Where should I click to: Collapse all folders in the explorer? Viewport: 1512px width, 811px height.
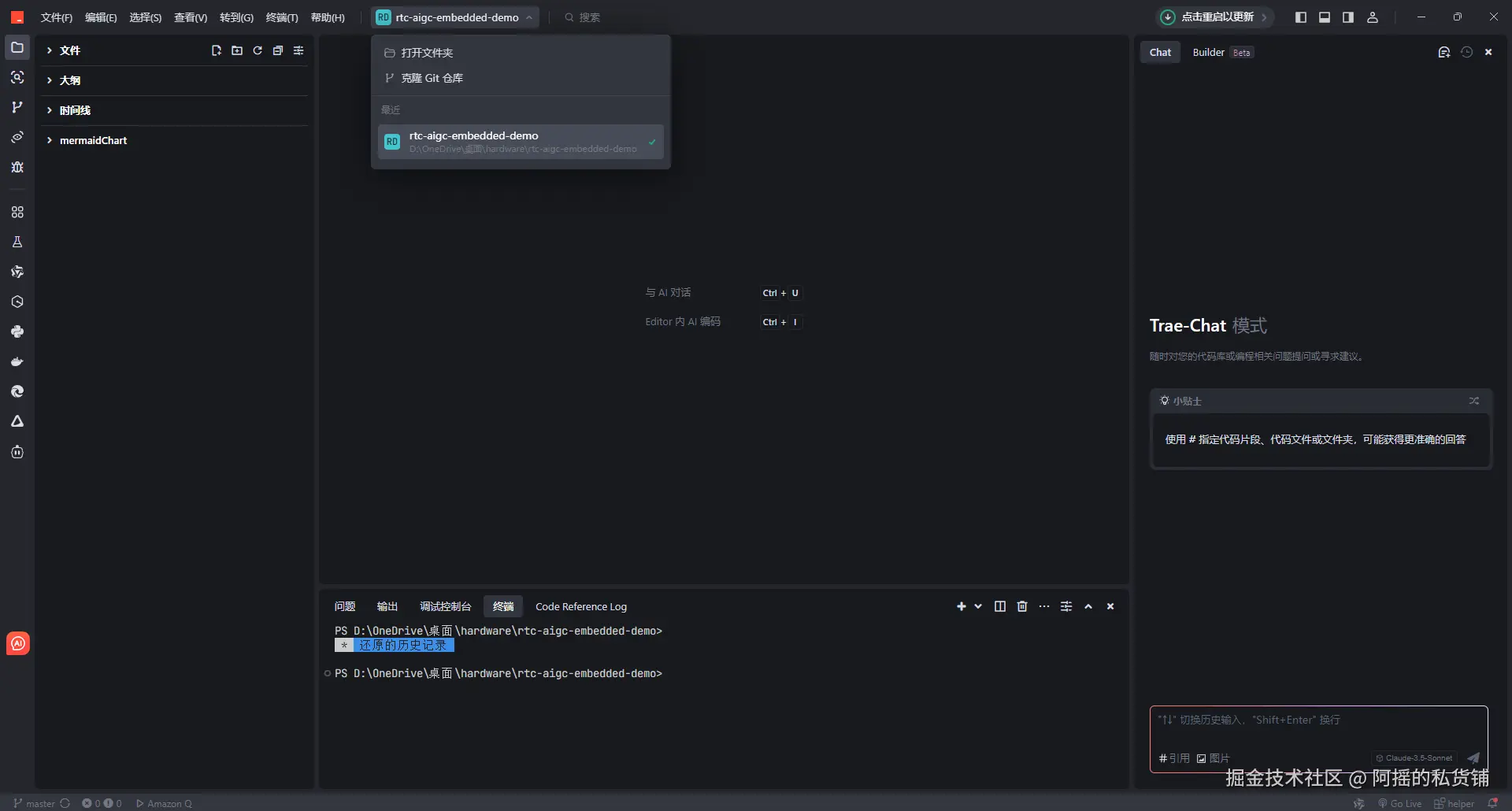pyautogui.click(x=278, y=50)
